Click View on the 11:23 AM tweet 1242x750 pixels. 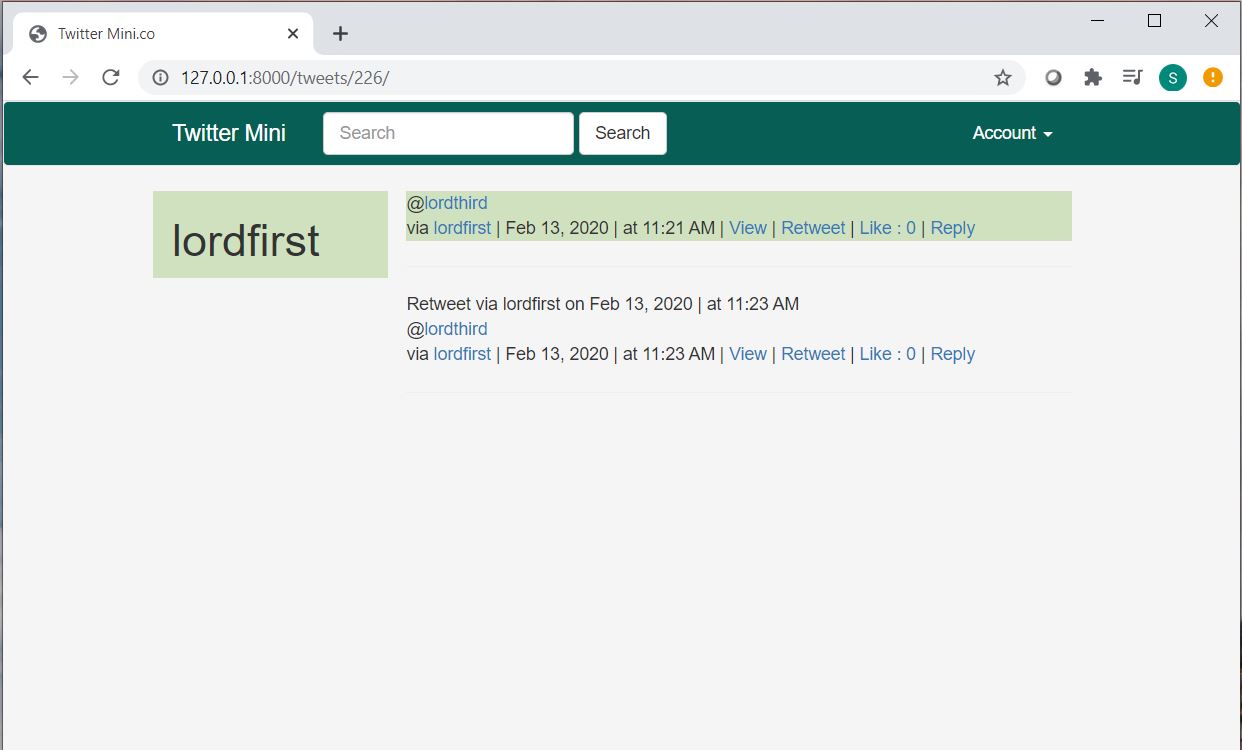point(748,354)
